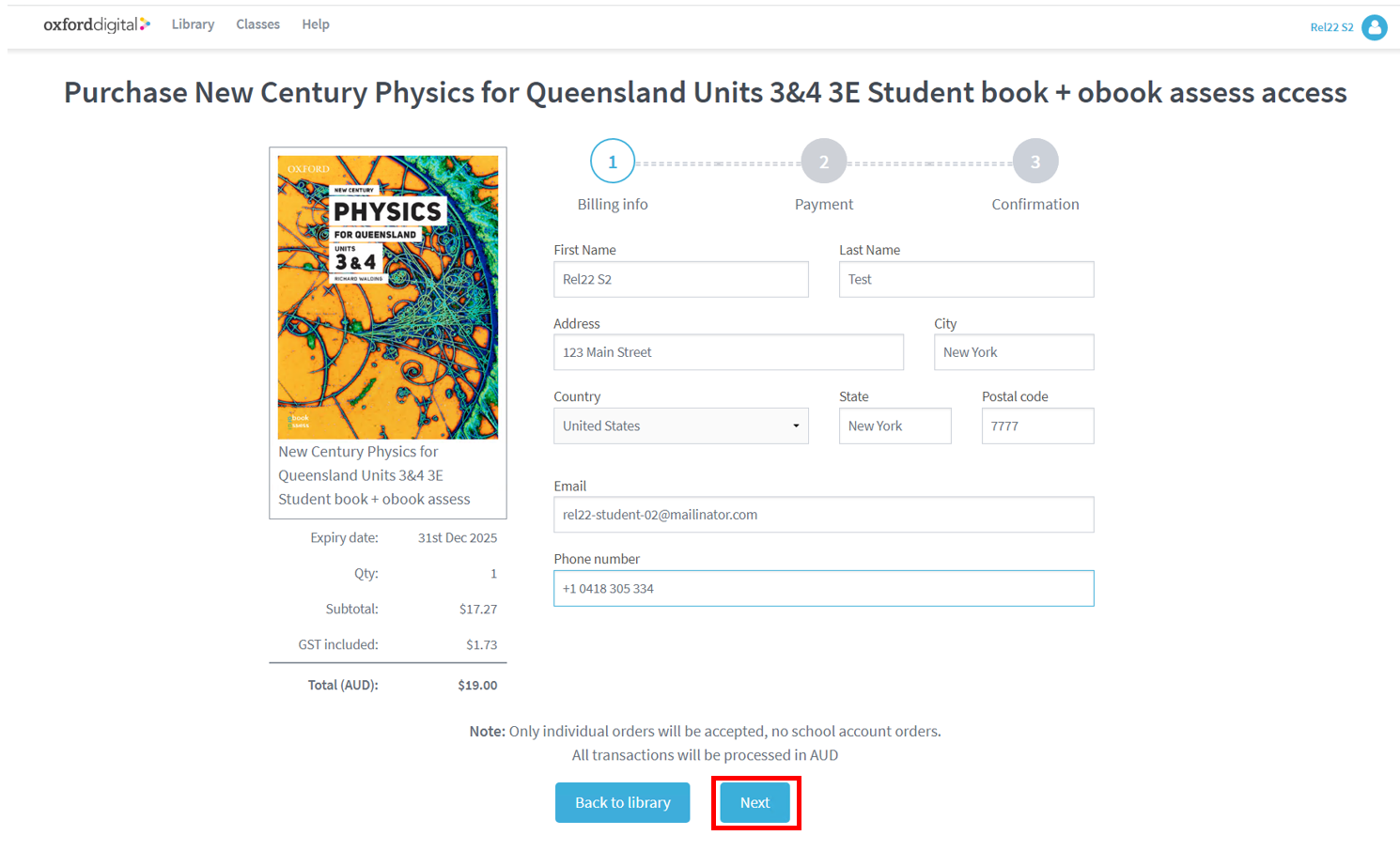This screenshot has height=851, width=1400.
Task: Click Back to library button
Action: [622, 802]
